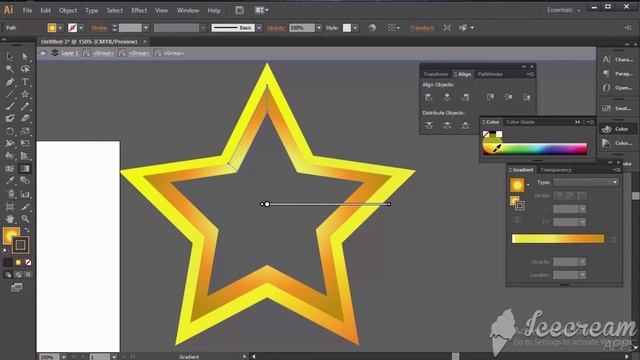This screenshot has width=640, height=360.
Task: Click Vertical Align Bottom icon
Action: click(527, 97)
